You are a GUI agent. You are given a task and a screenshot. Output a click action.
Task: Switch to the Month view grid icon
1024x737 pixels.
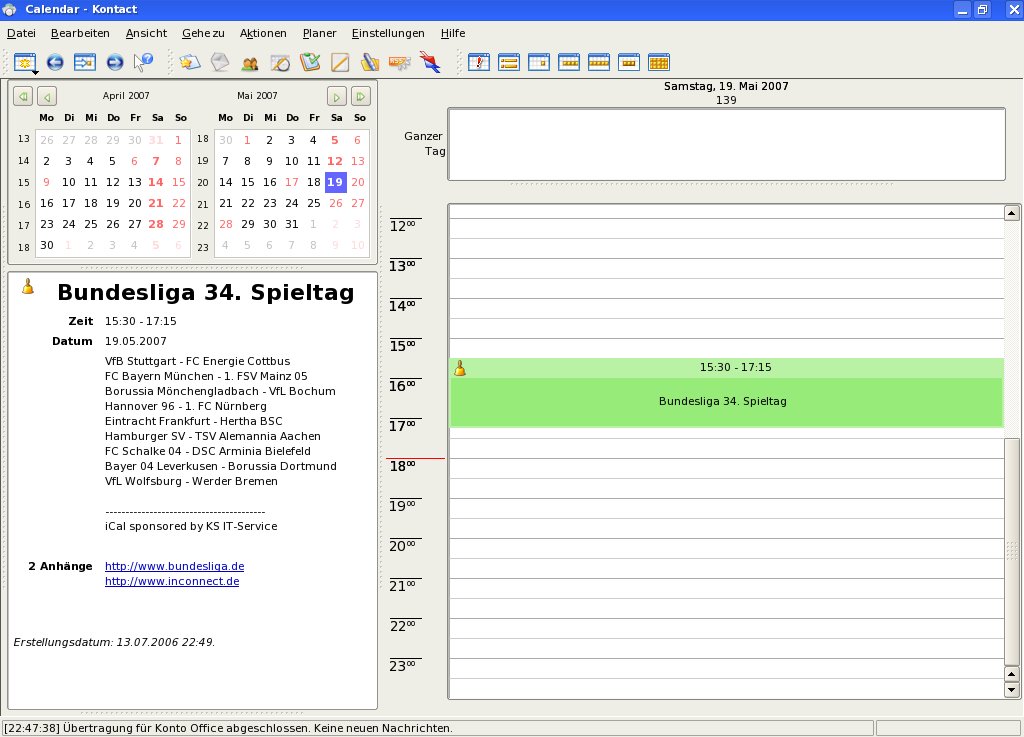[x=659, y=63]
